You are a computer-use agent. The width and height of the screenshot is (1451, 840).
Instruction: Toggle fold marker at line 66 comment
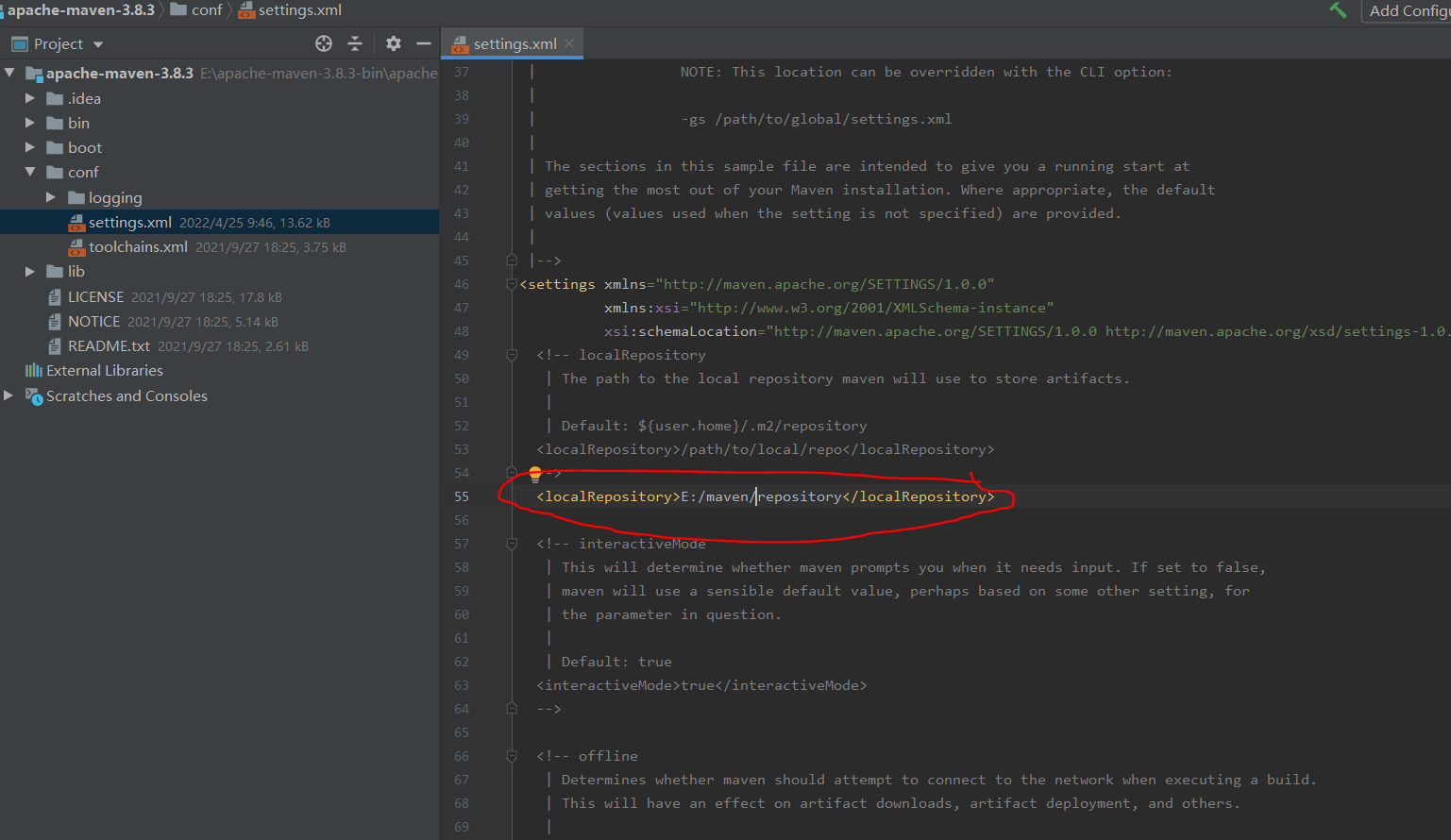512,756
